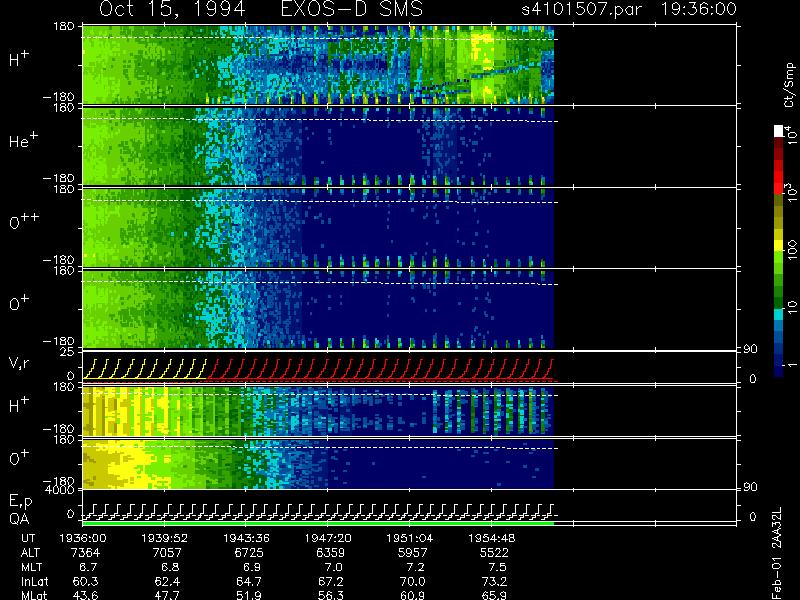
Task: Click the "E,p" panel label
Action: [20, 502]
